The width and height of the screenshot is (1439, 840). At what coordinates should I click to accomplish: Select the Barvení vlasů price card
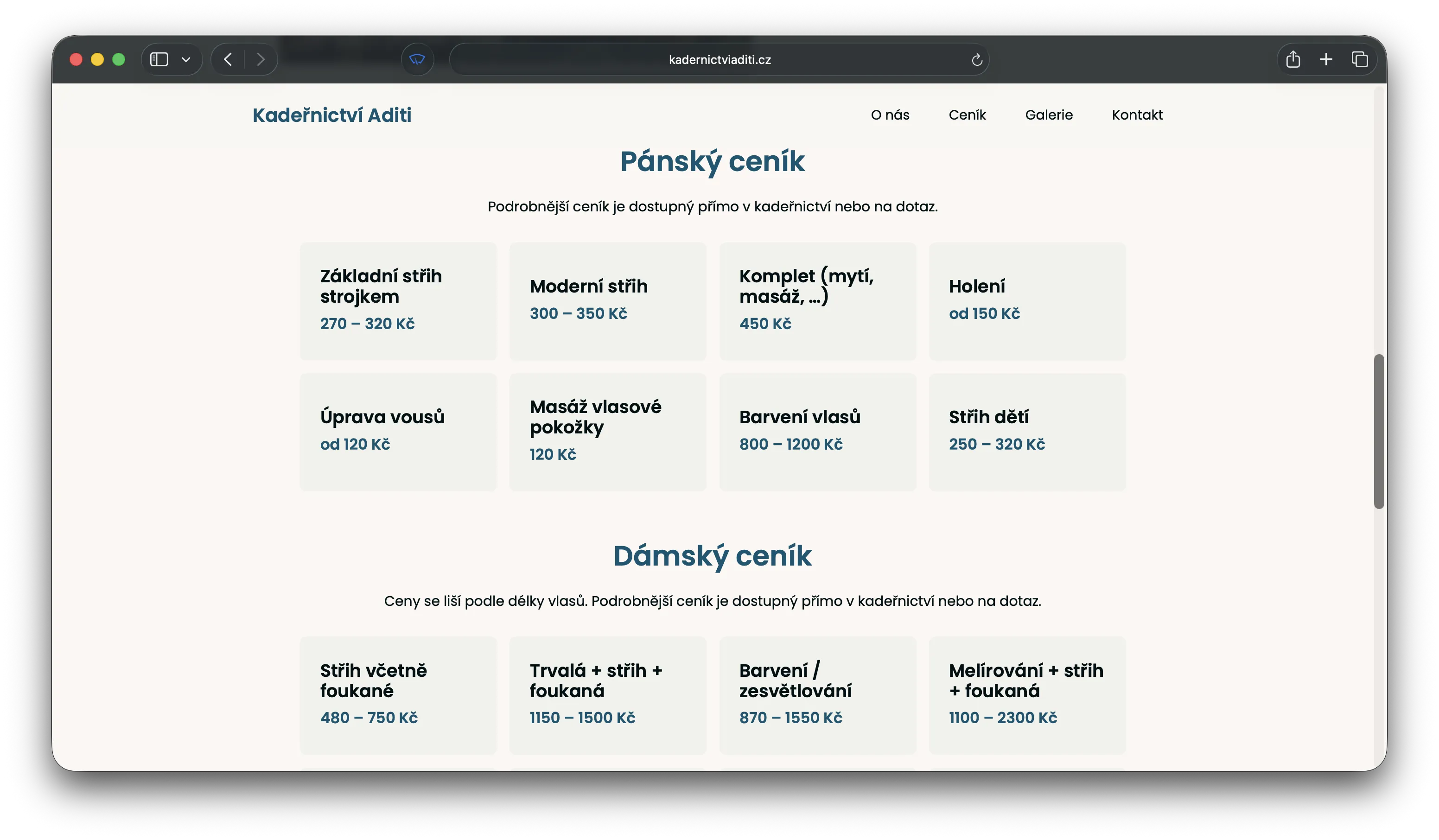(817, 432)
